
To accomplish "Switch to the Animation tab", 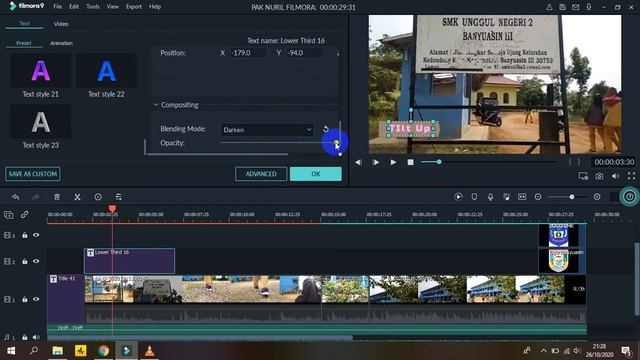I will click(x=61, y=43).
